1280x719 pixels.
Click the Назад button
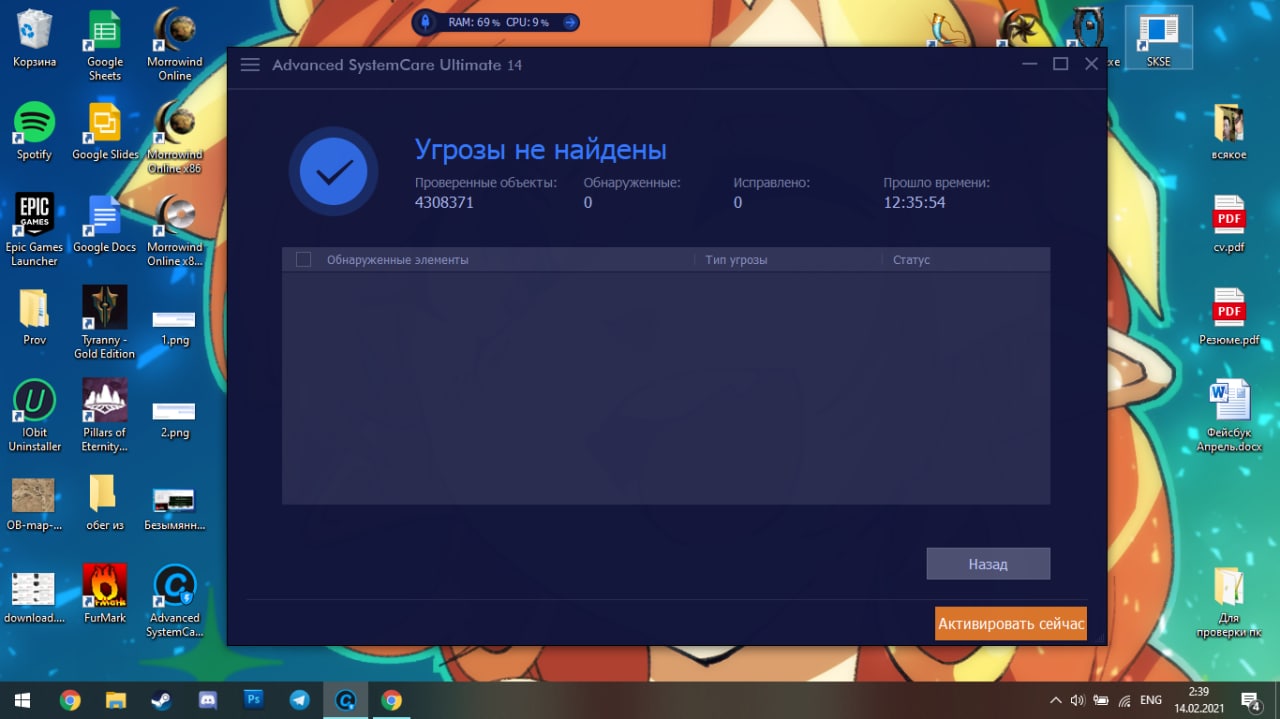(x=988, y=564)
